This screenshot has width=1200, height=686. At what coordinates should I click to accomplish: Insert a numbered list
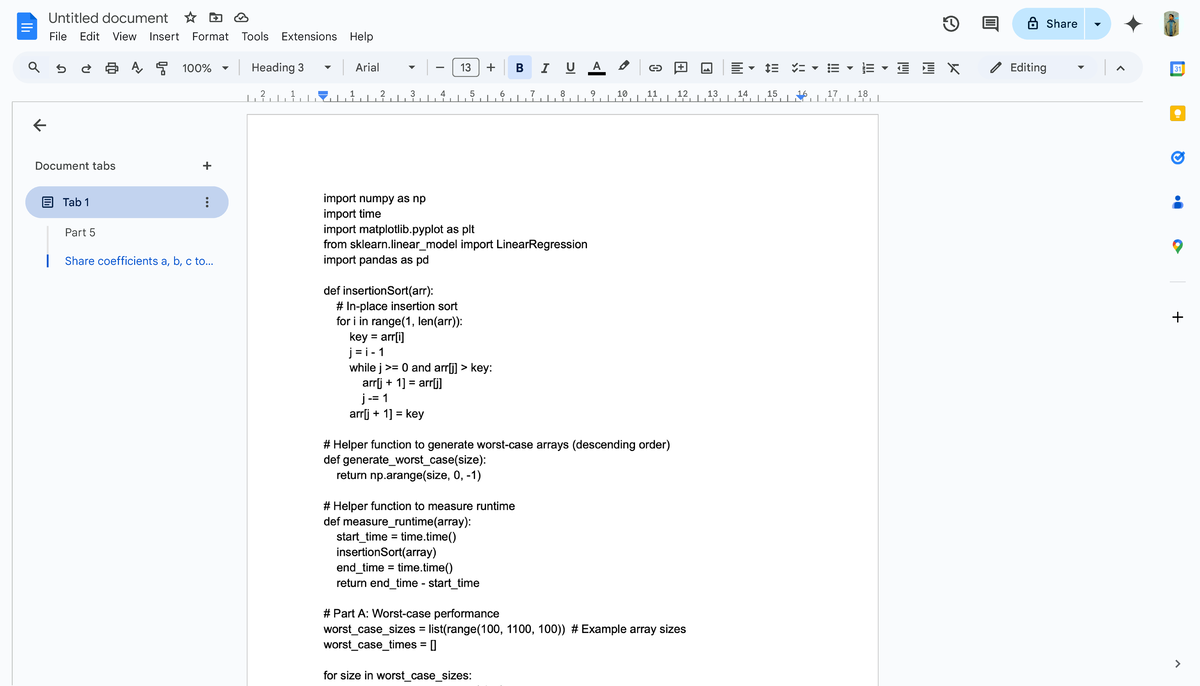(x=868, y=68)
